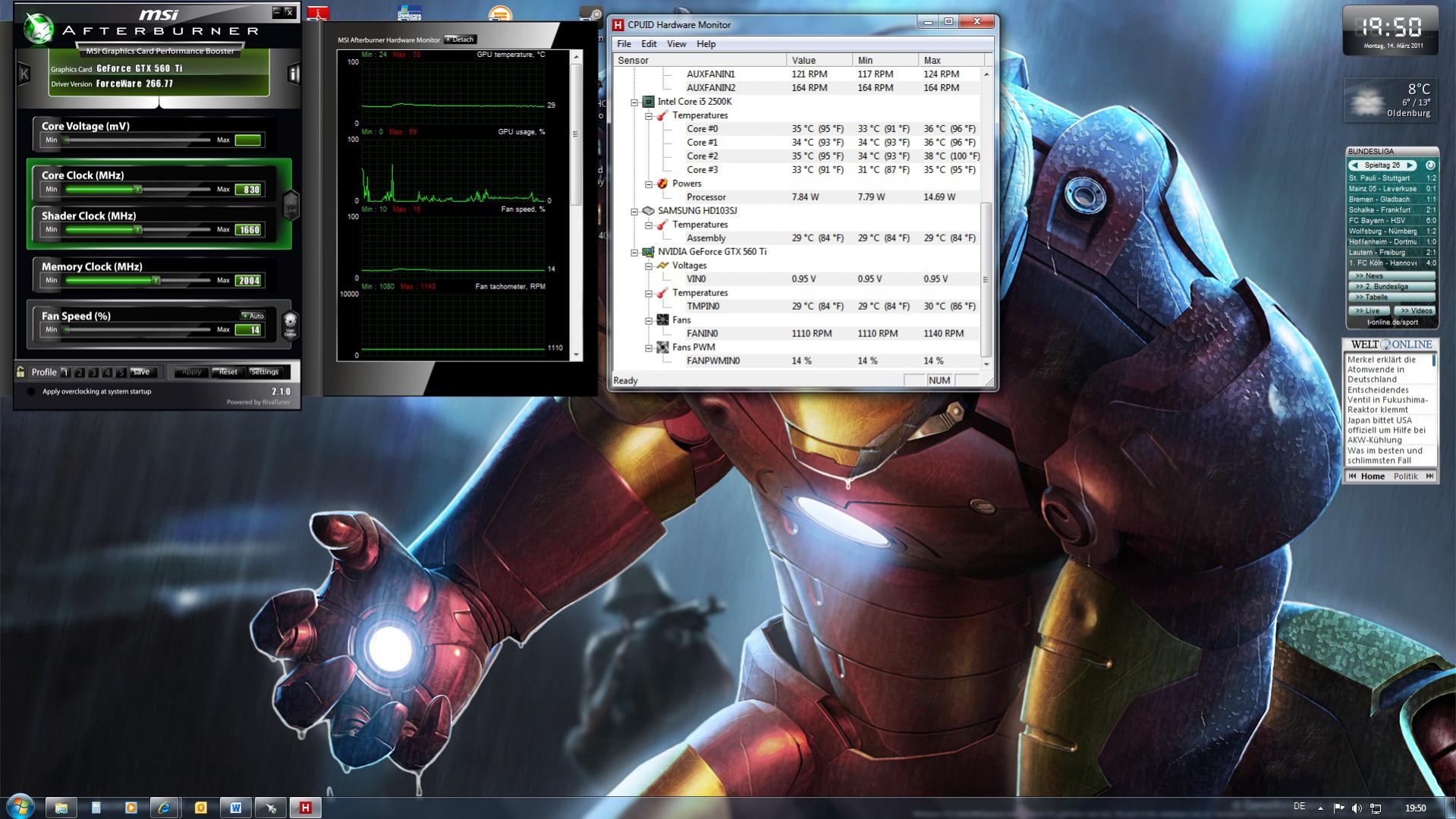Click the User Define fan gear icon

pyautogui.click(x=290, y=325)
